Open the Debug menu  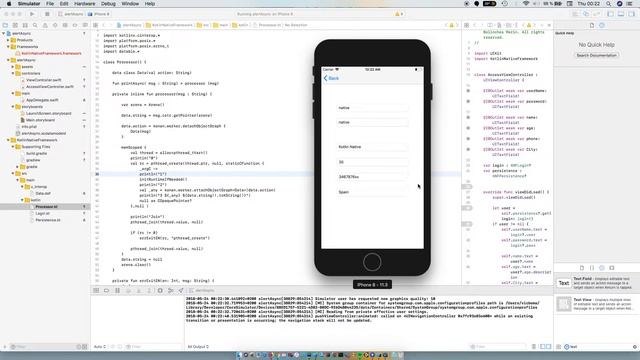(108, 4)
